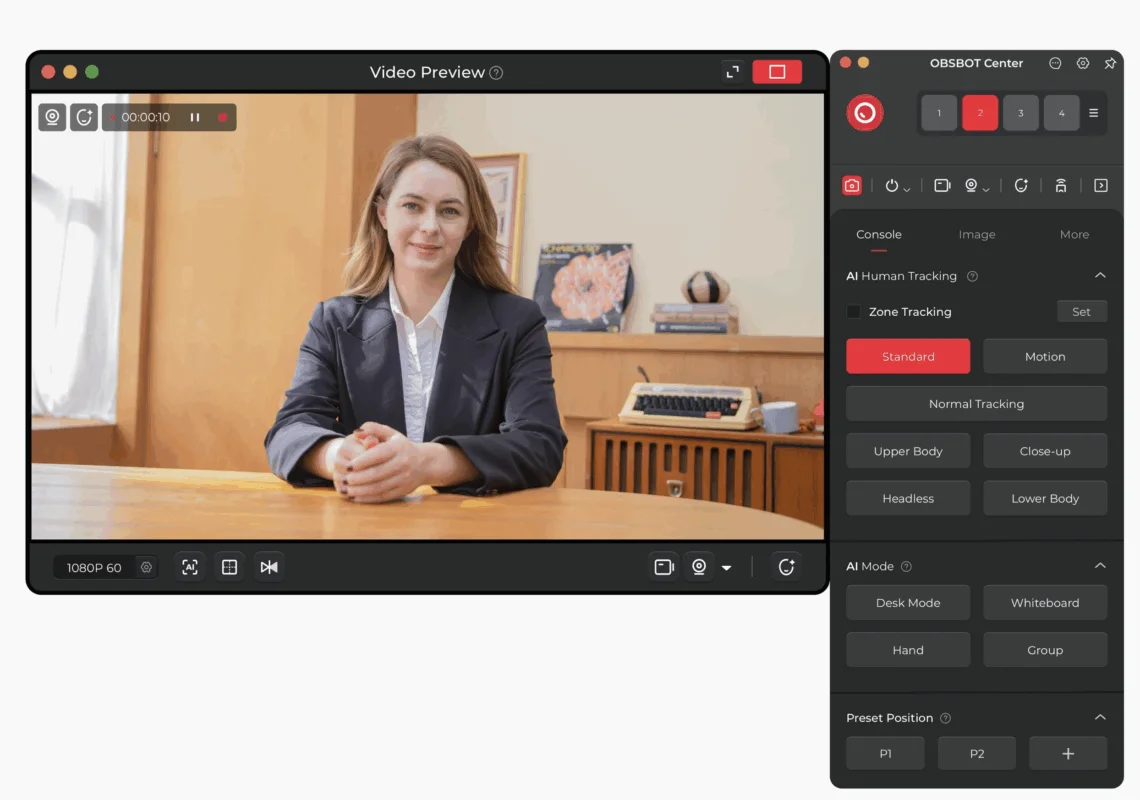Enable the Zone Tracking checkbox
Screen dimensions: 1140x800
[x=853, y=312]
